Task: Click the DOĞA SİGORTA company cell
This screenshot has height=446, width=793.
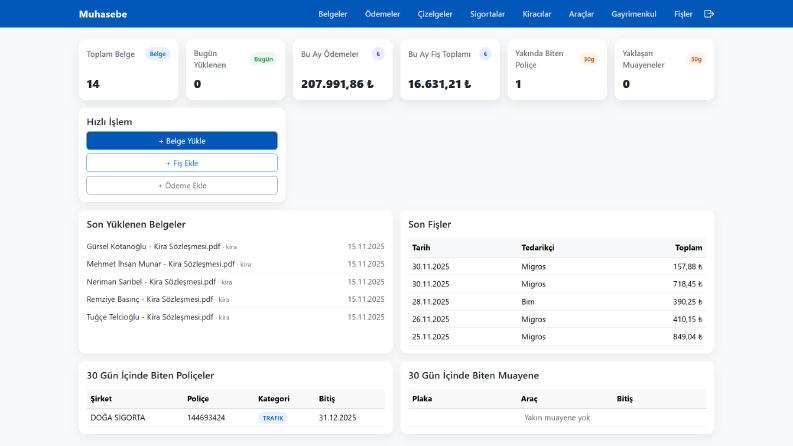Action: pos(118,418)
